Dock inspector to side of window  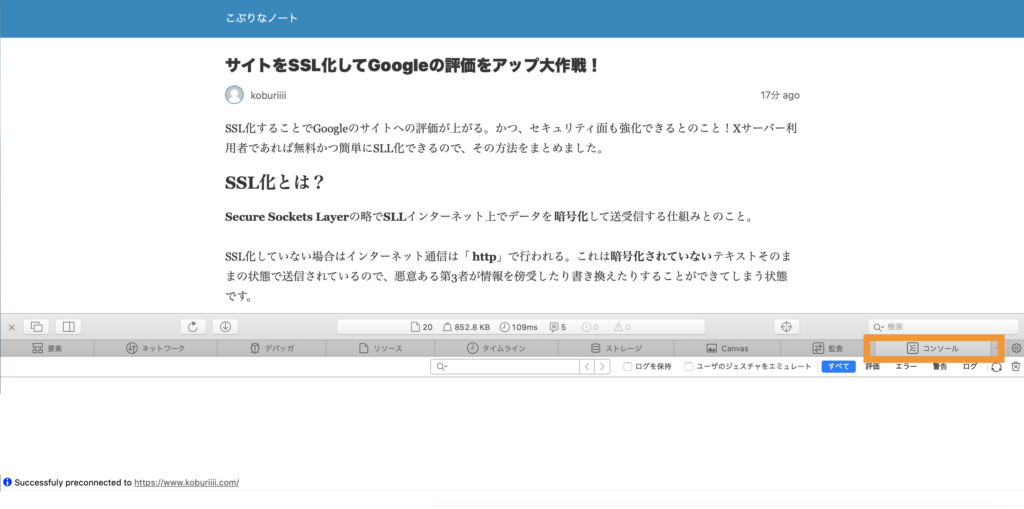click(x=68, y=327)
